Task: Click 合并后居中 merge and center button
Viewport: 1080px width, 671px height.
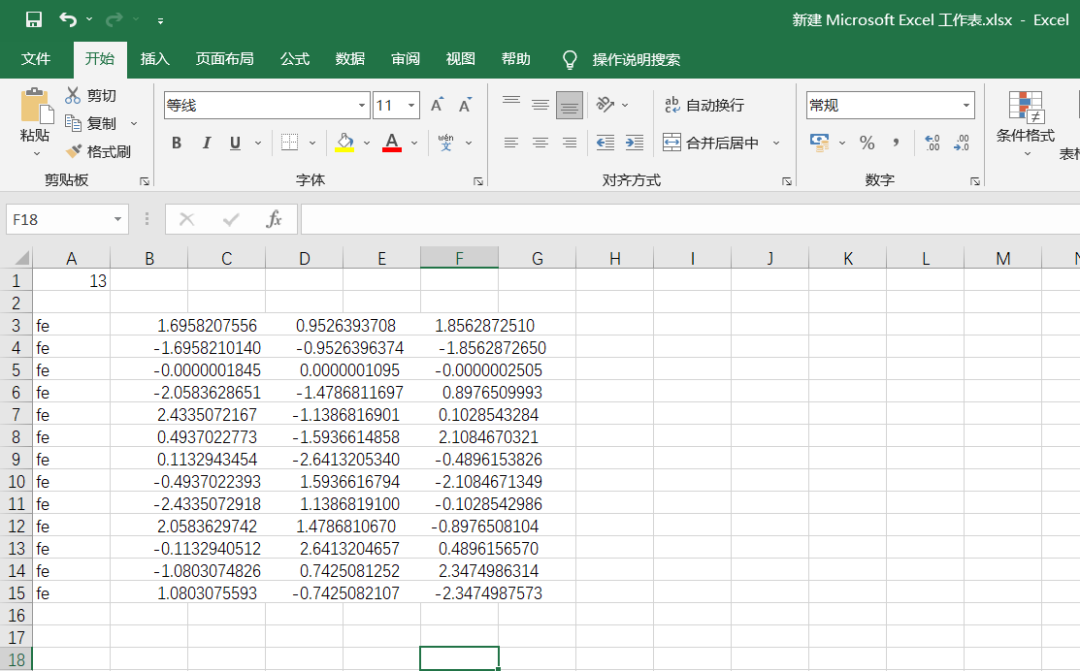Action: tap(711, 143)
